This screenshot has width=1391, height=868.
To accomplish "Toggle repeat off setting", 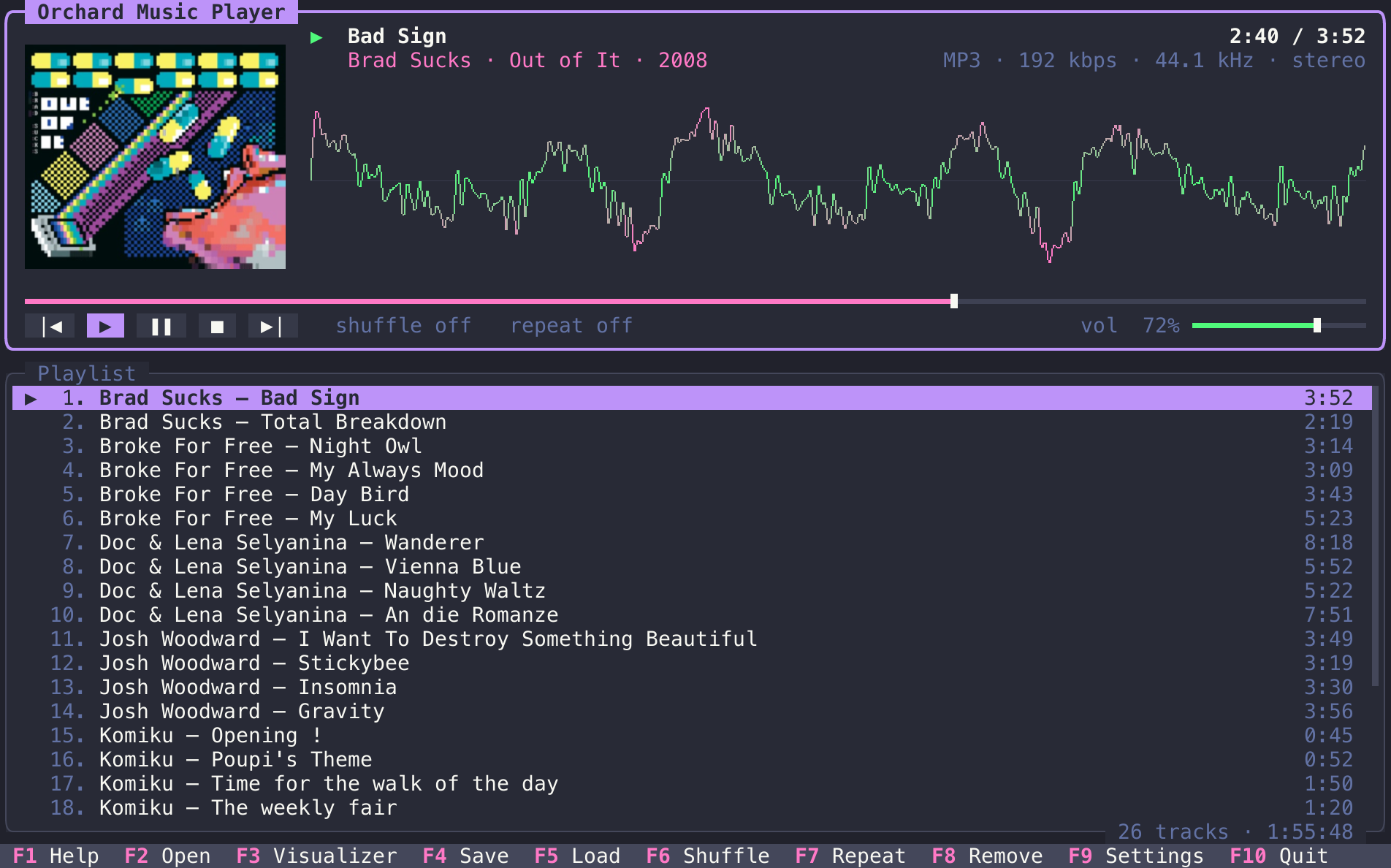I will (571, 326).
